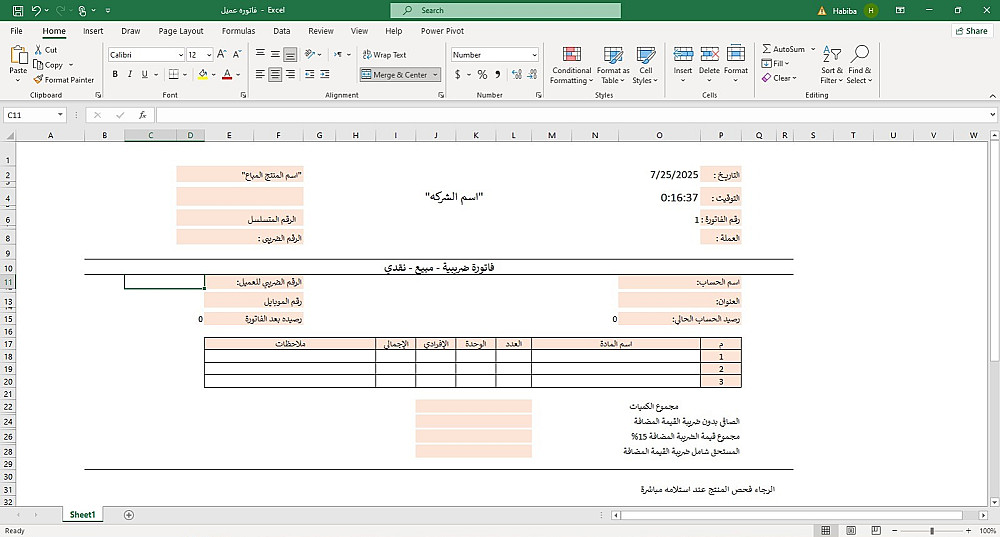Expand the Number format dropdown
The image size is (1000, 537).
pyautogui.click(x=534, y=55)
